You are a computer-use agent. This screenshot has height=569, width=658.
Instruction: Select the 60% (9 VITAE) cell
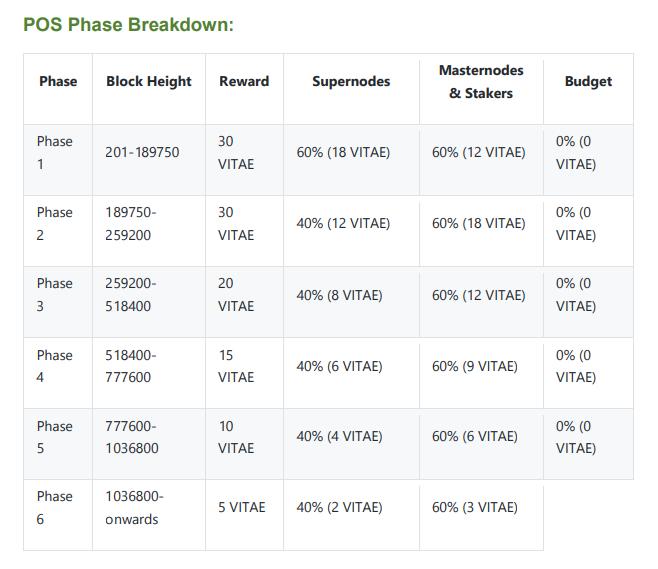coord(475,366)
